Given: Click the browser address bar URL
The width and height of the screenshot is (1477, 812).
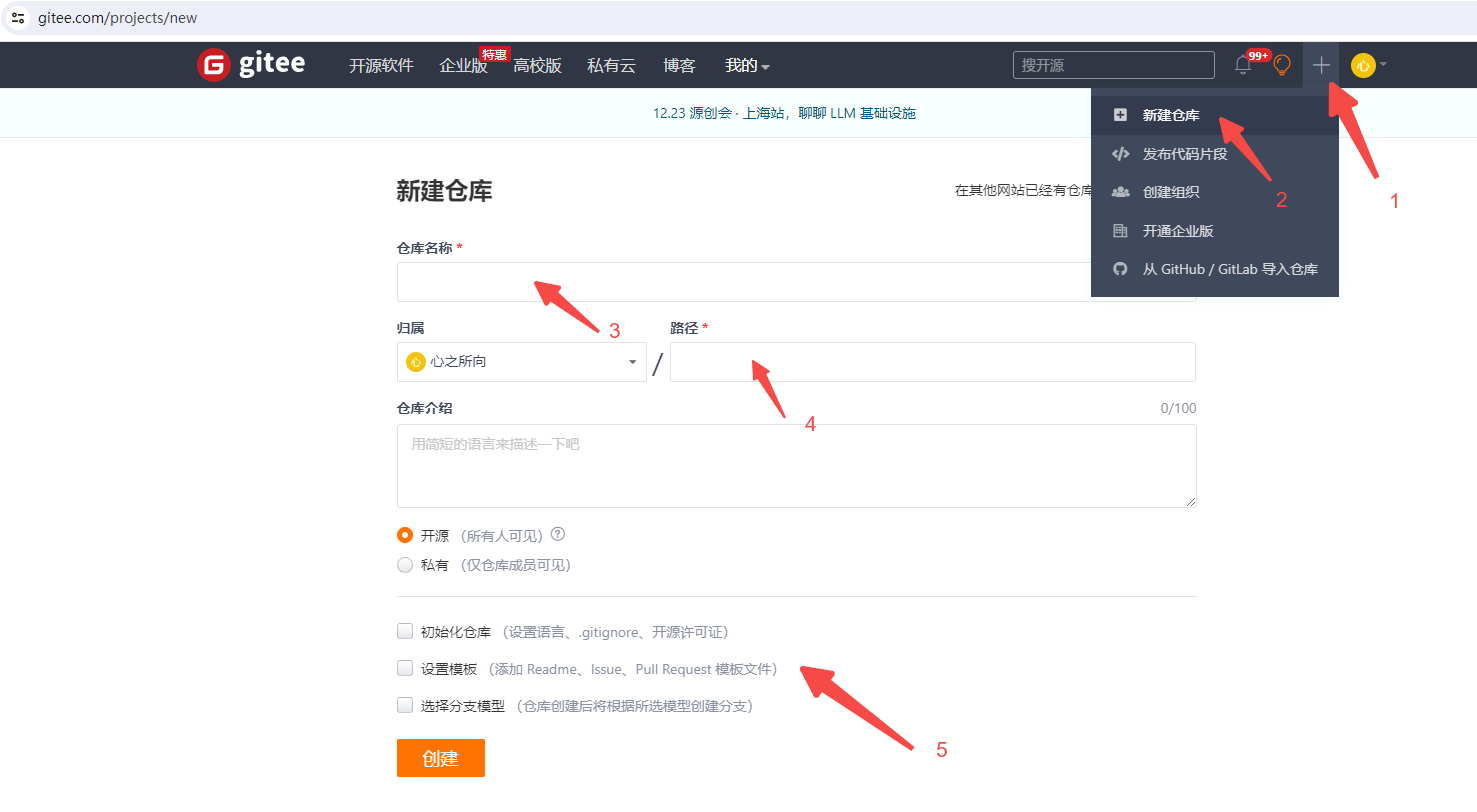Looking at the screenshot, I should [x=118, y=18].
